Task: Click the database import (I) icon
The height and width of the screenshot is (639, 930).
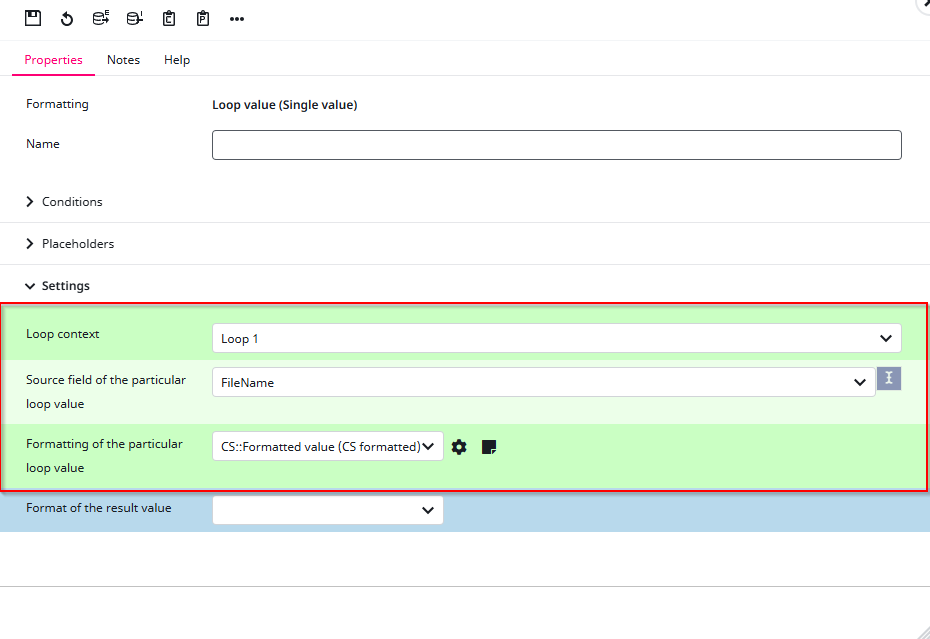Action: click(135, 18)
